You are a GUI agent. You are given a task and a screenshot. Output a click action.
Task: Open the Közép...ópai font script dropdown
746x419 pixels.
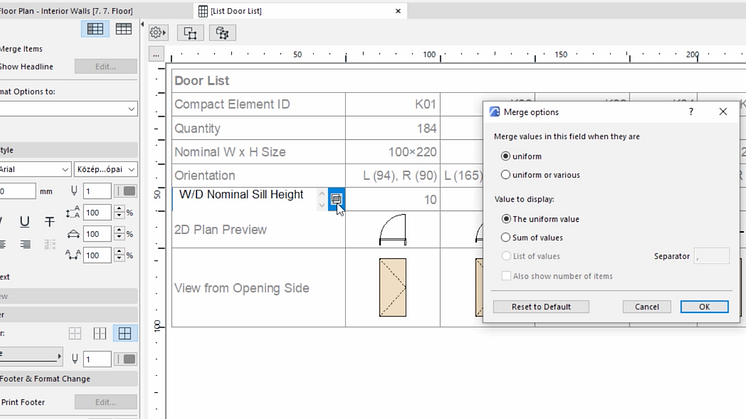[106, 169]
